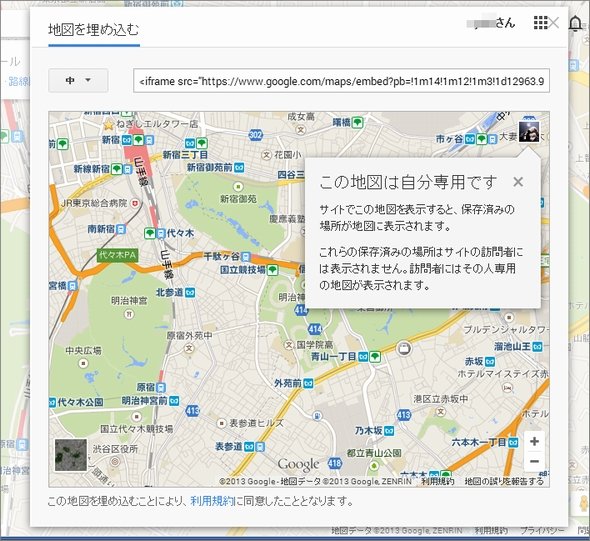Viewport: 590px width, 541px height.
Task: Click the route 418 road shield
Action: click(335, 463)
